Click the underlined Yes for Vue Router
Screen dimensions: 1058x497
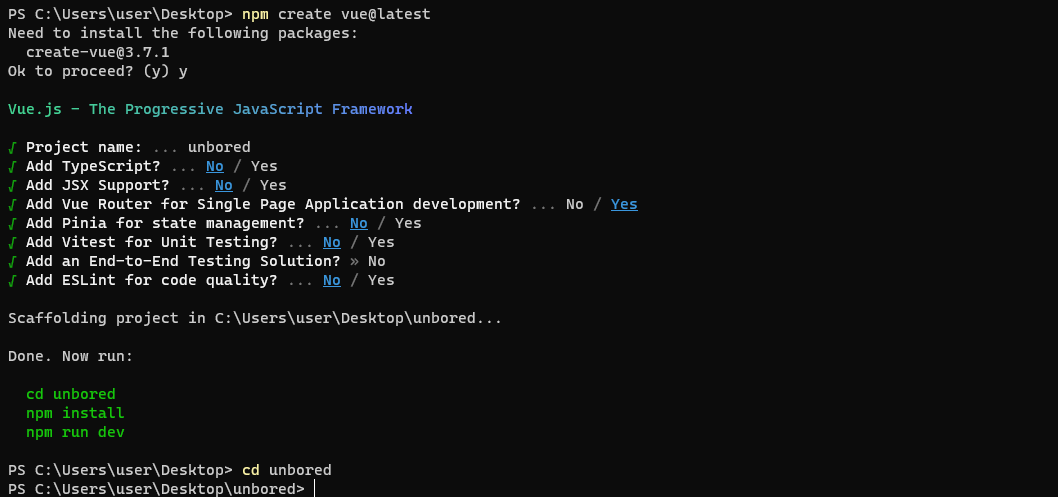pos(624,204)
